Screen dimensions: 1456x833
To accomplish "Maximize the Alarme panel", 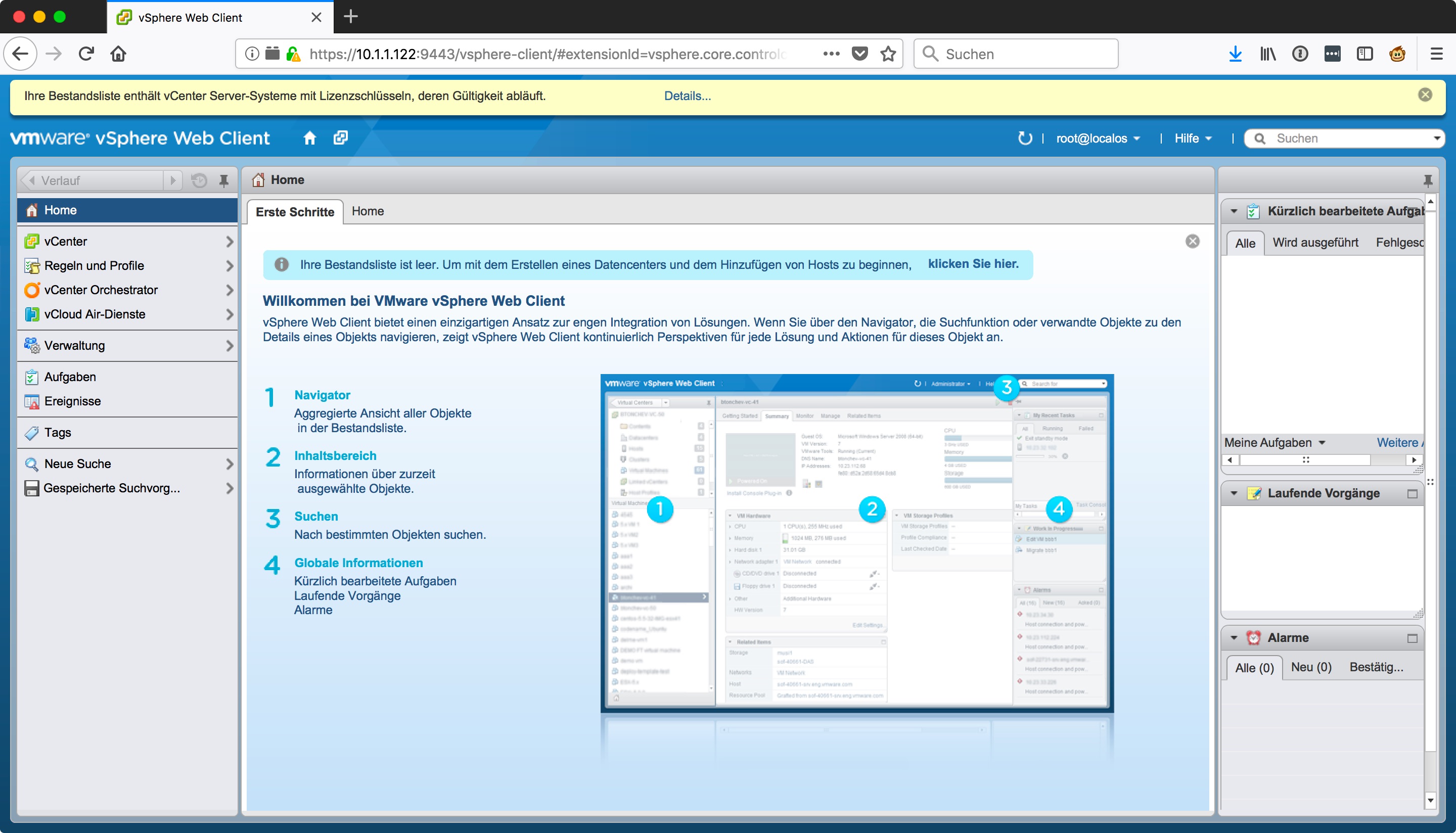I will pyautogui.click(x=1412, y=638).
